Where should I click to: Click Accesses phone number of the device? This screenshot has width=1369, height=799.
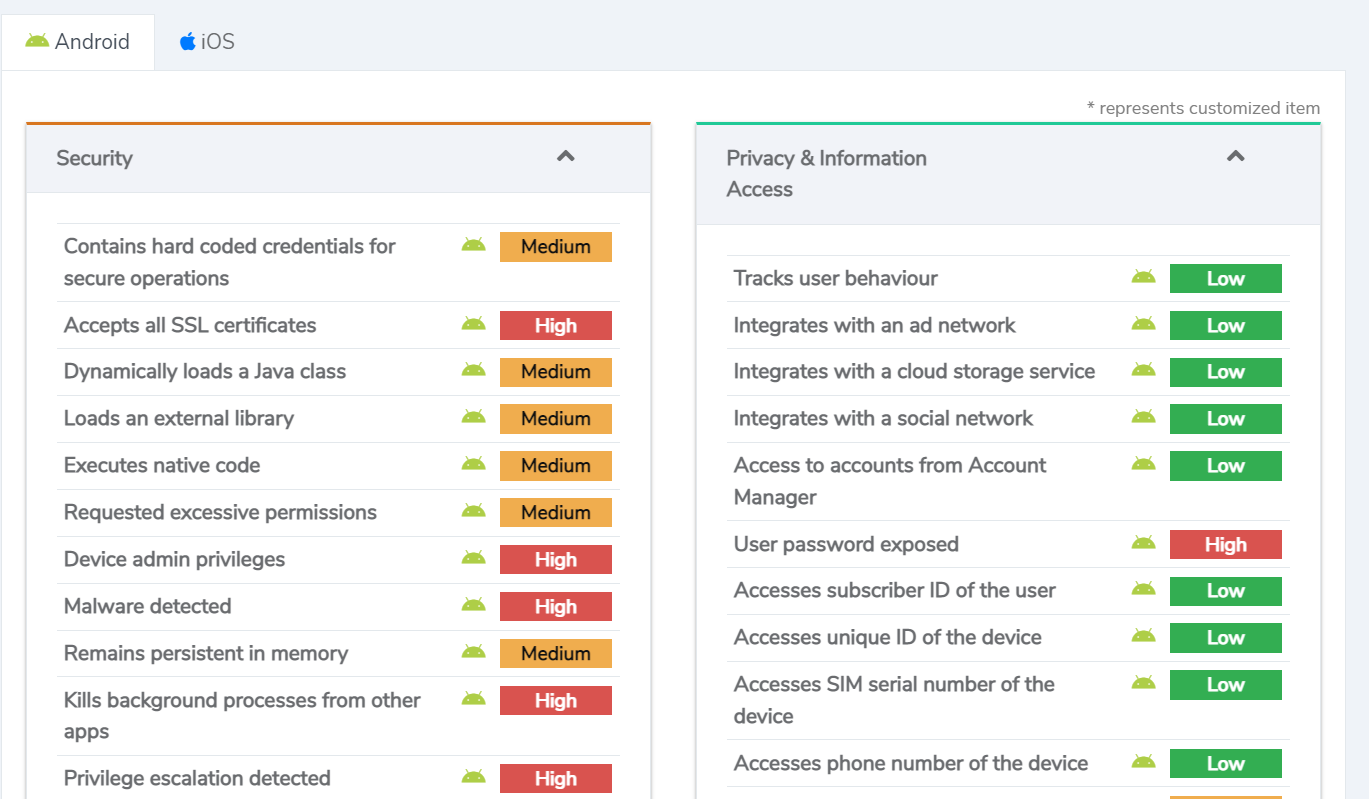click(x=910, y=763)
